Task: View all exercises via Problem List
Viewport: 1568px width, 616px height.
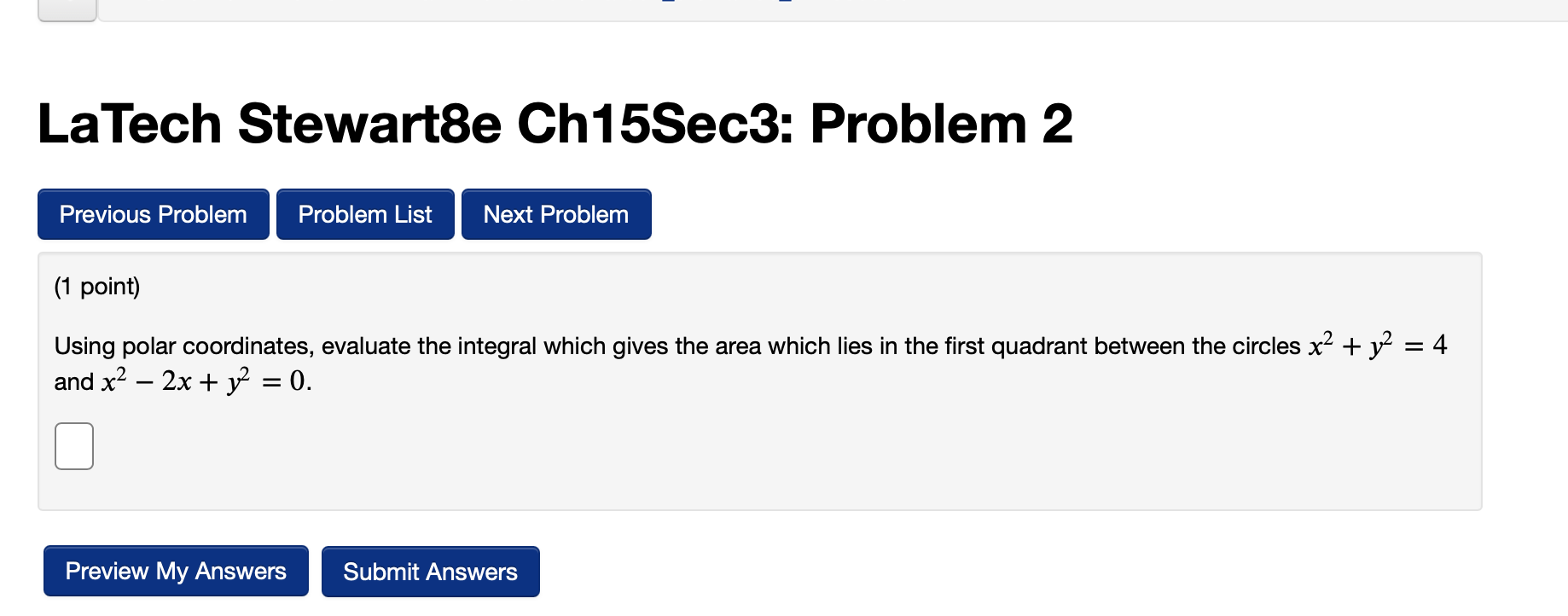Action: (364, 214)
